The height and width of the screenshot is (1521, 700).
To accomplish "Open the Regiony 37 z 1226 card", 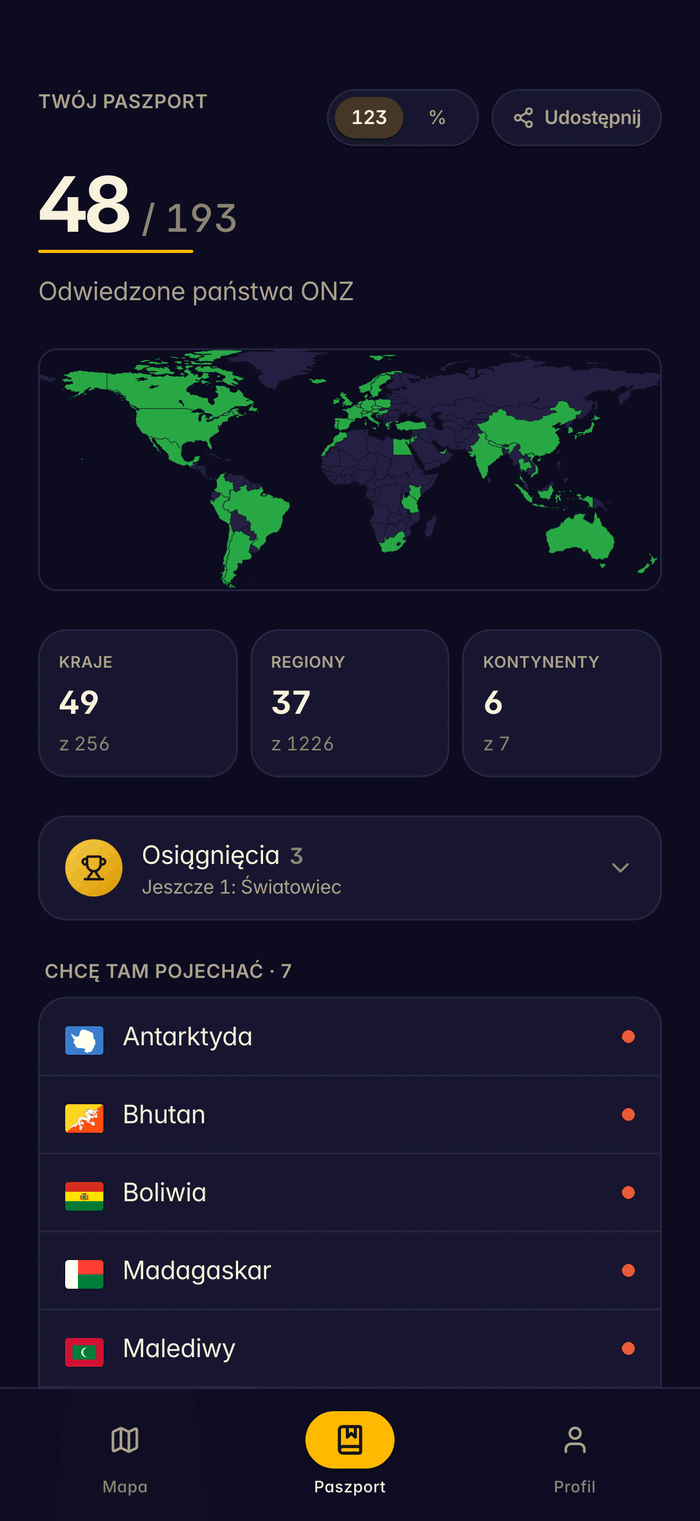I will (350, 703).
